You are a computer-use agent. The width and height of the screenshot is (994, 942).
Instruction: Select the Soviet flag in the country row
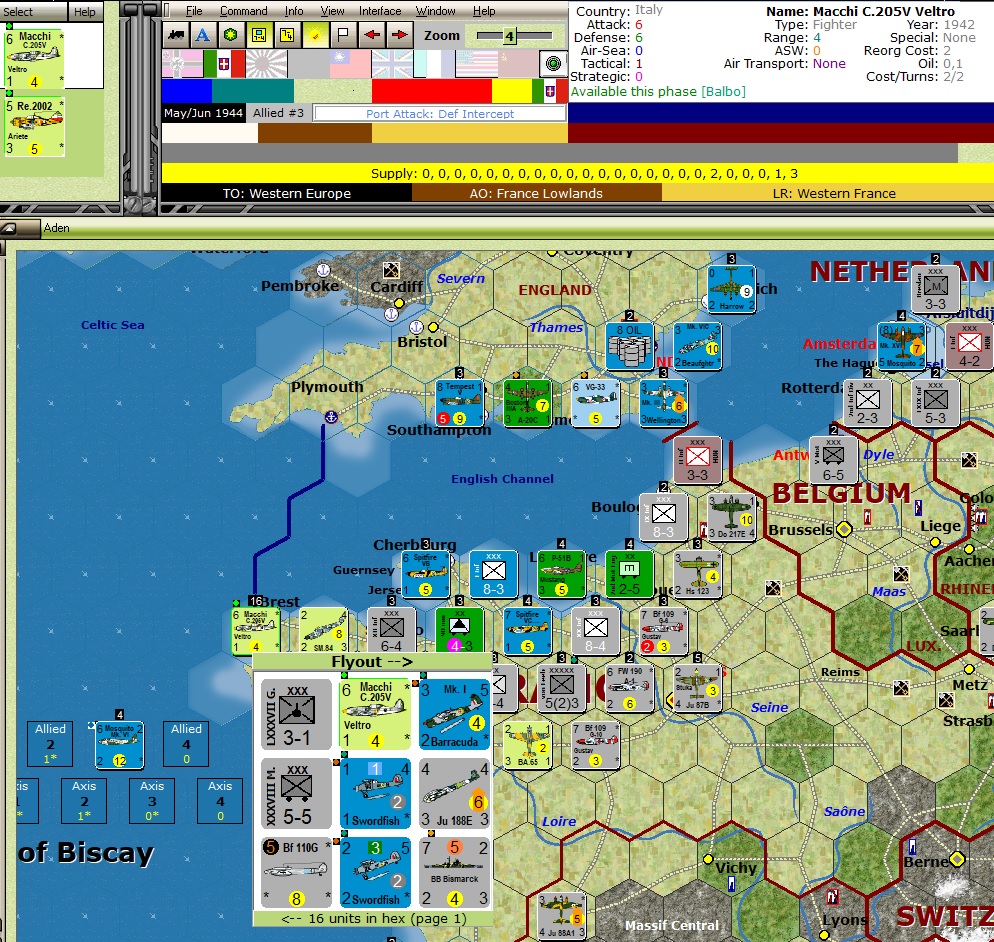[517, 64]
